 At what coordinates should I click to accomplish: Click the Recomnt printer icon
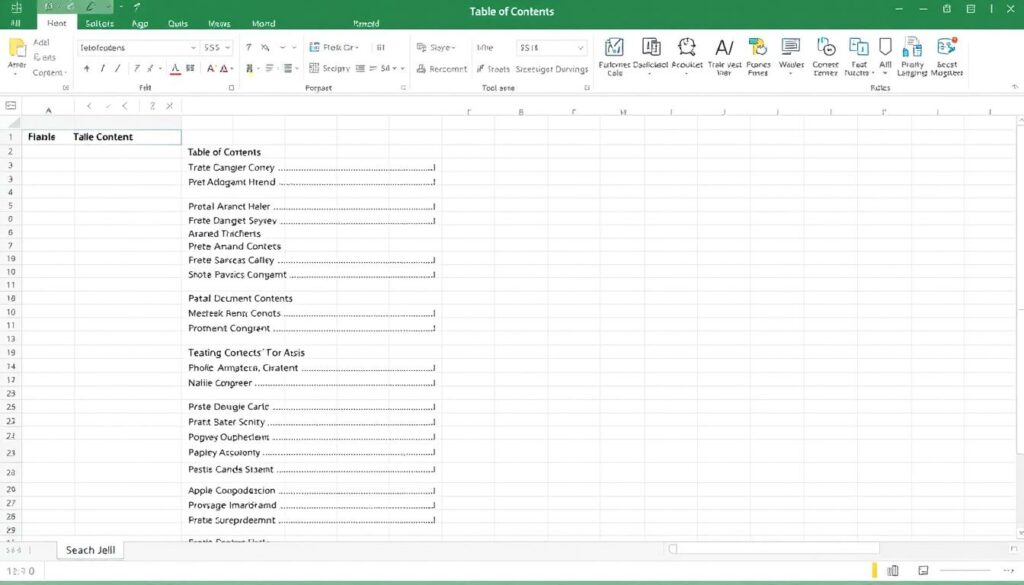click(x=421, y=69)
